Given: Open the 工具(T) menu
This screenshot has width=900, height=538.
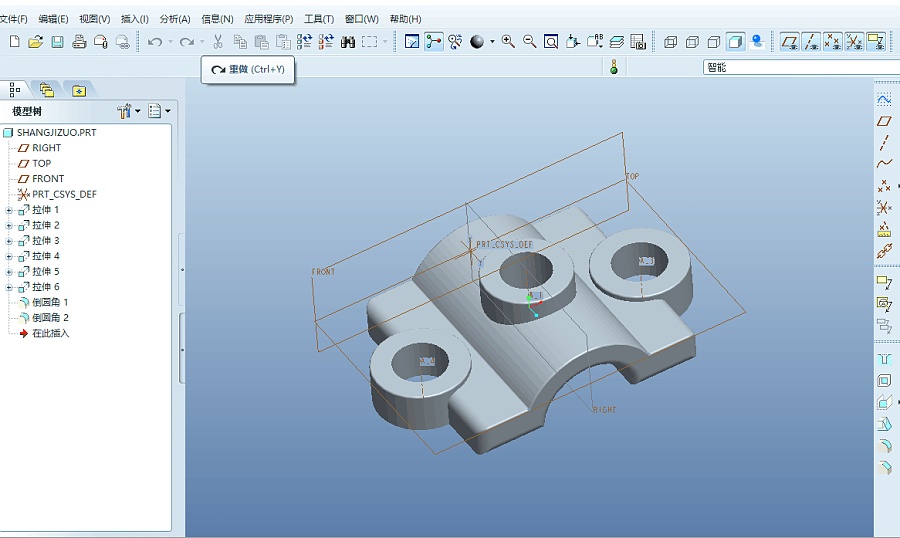Looking at the screenshot, I should point(319,19).
